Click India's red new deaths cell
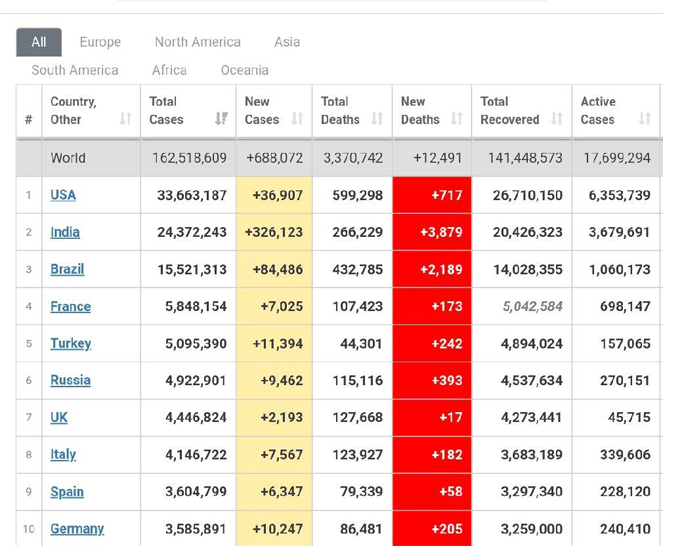Screen dimensions: 674x546 coord(432,232)
